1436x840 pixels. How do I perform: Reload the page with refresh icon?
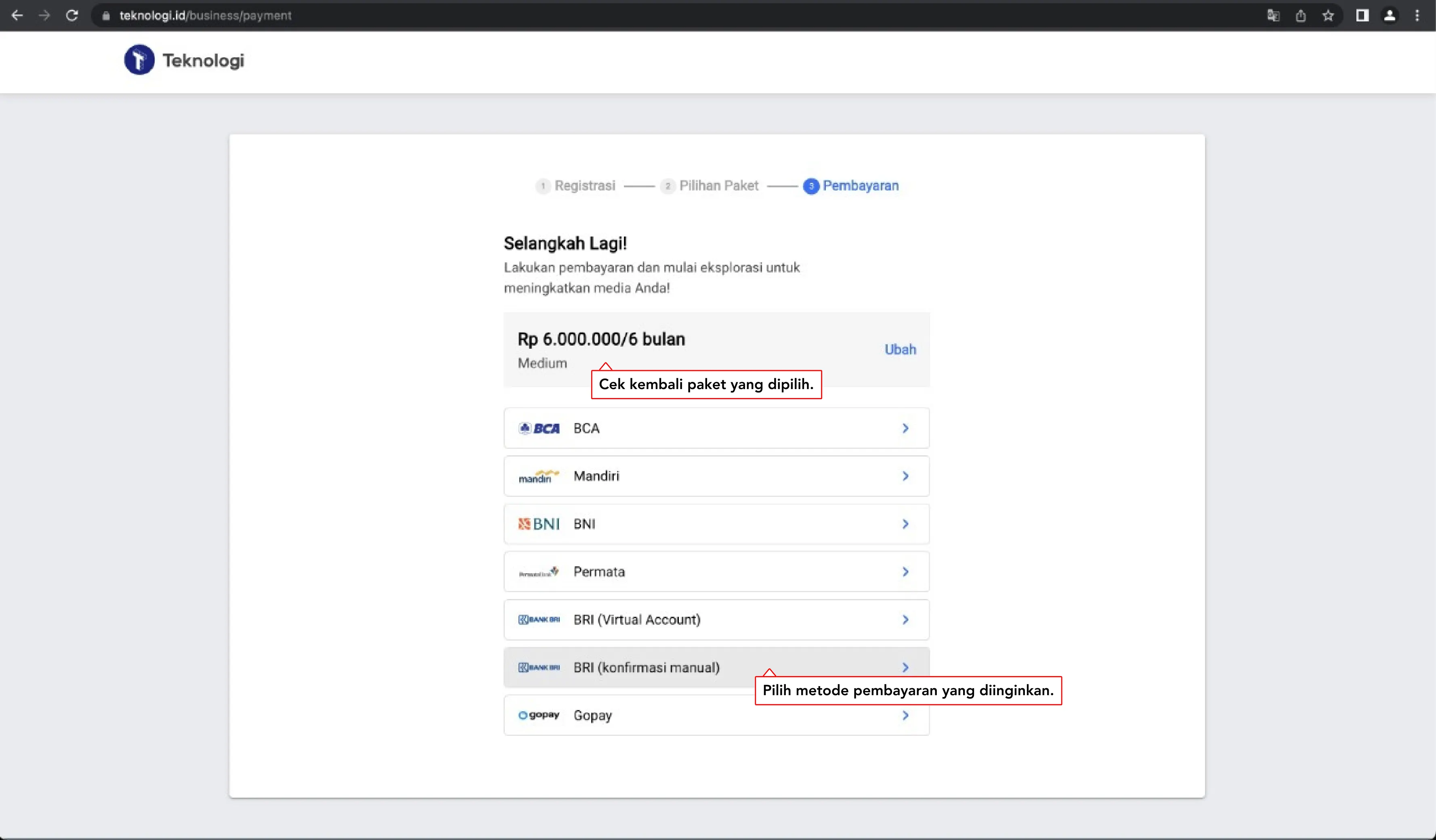(x=72, y=15)
